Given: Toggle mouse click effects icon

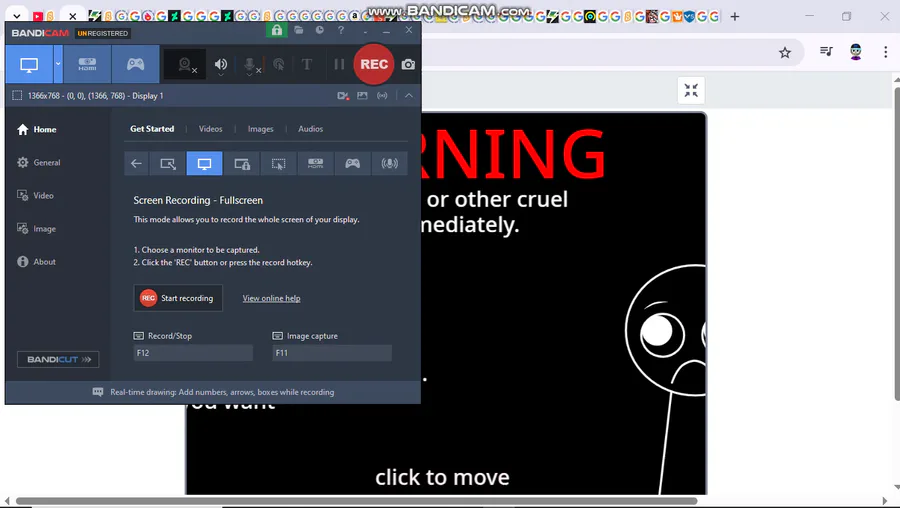Looking at the screenshot, I should click(279, 64).
